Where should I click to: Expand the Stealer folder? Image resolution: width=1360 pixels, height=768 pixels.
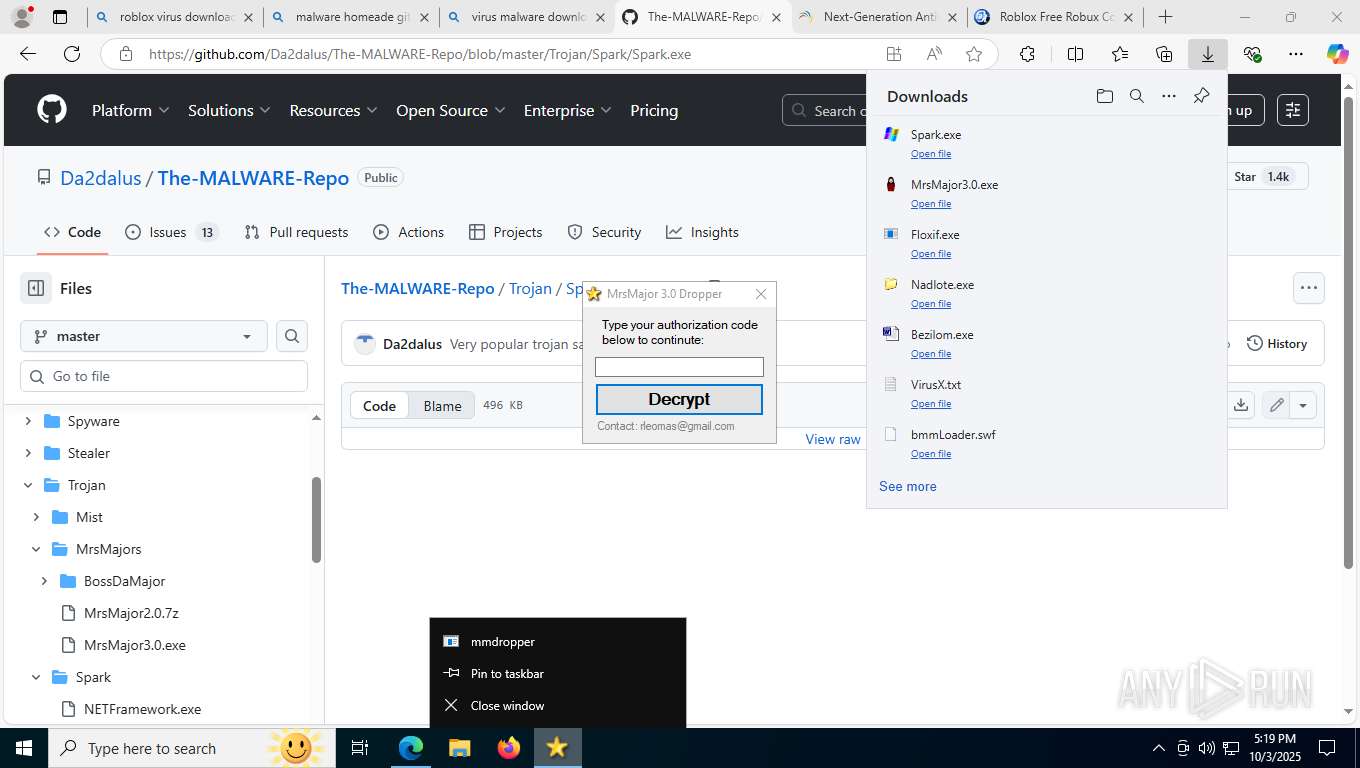[28, 453]
